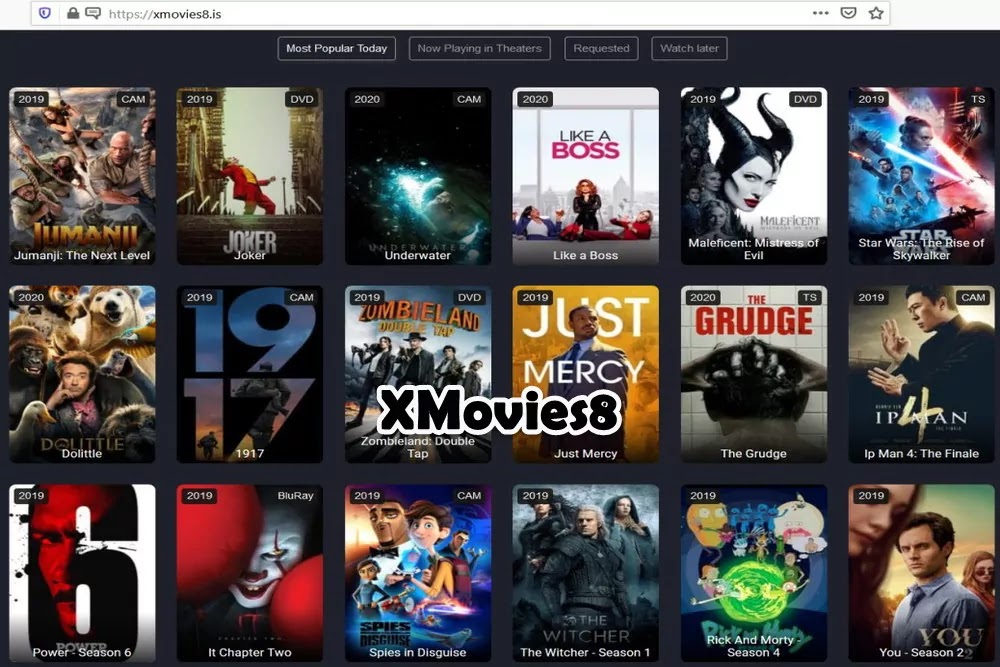Click the DVD badge on Maleficent card
Image resolution: width=1000 pixels, height=667 pixels.
(805, 99)
